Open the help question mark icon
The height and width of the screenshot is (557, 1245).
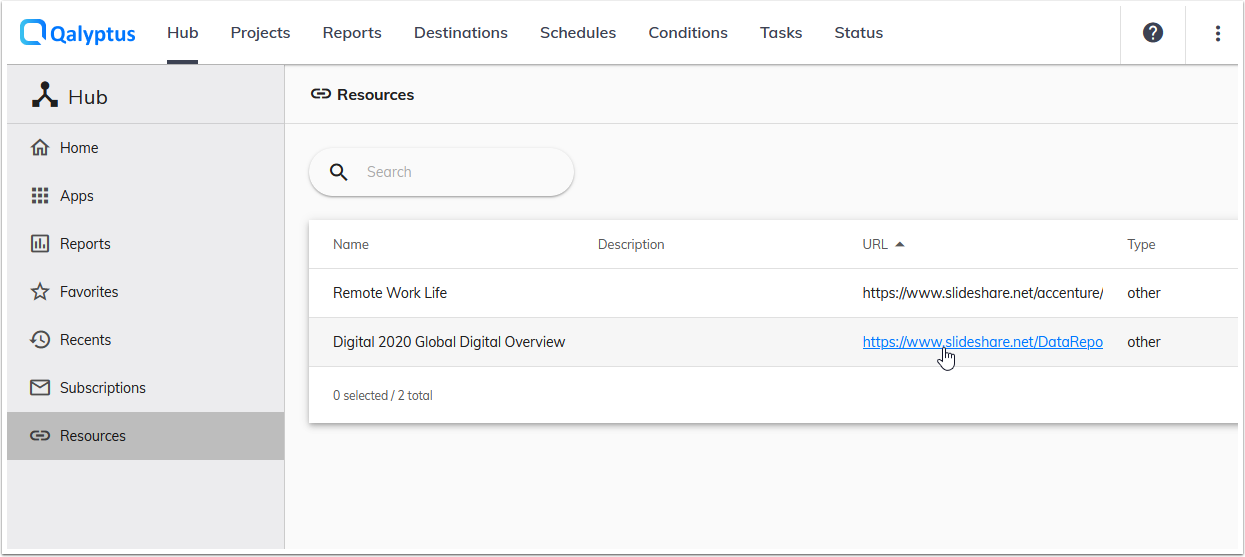tap(1153, 33)
